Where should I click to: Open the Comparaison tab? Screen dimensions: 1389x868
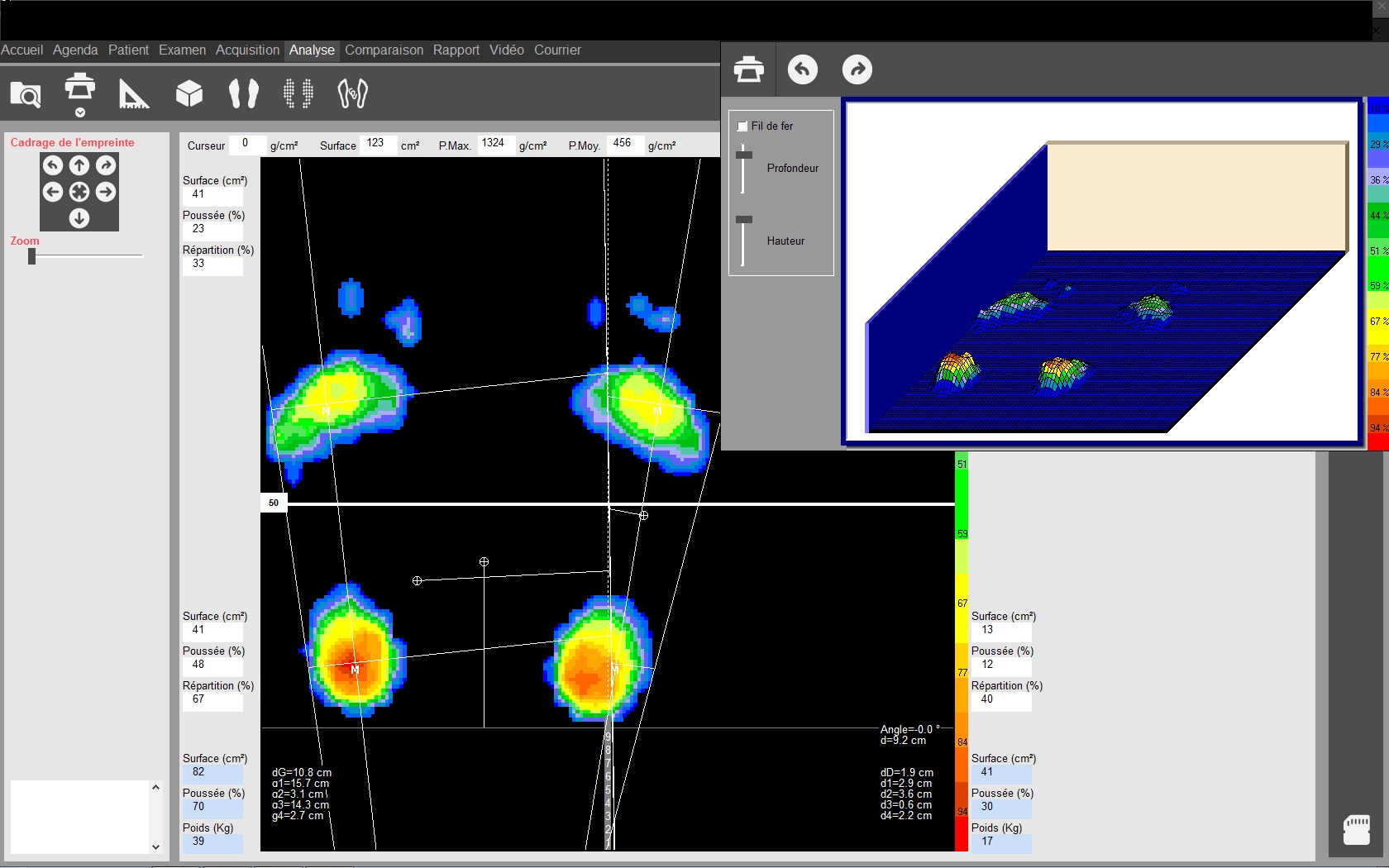(384, 50)
